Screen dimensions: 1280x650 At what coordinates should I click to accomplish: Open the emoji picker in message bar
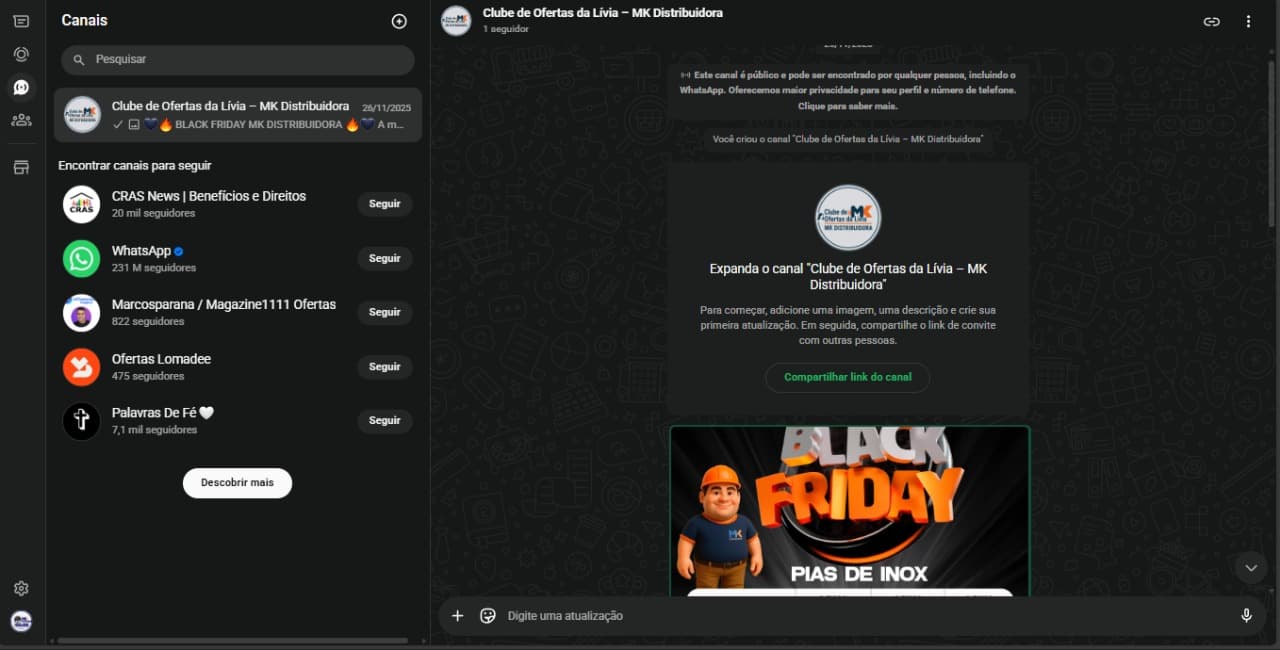pyautogui.click(x=488, y=616)
